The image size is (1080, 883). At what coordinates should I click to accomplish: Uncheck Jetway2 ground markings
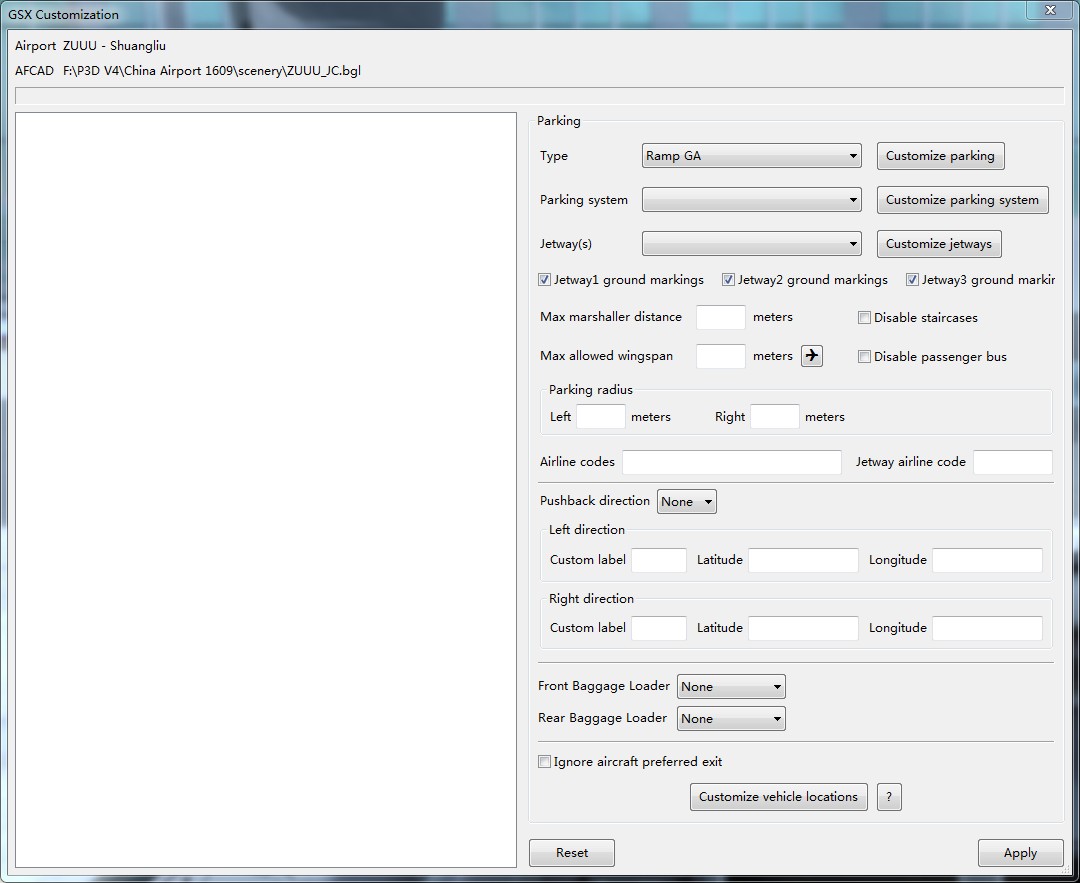729,280
